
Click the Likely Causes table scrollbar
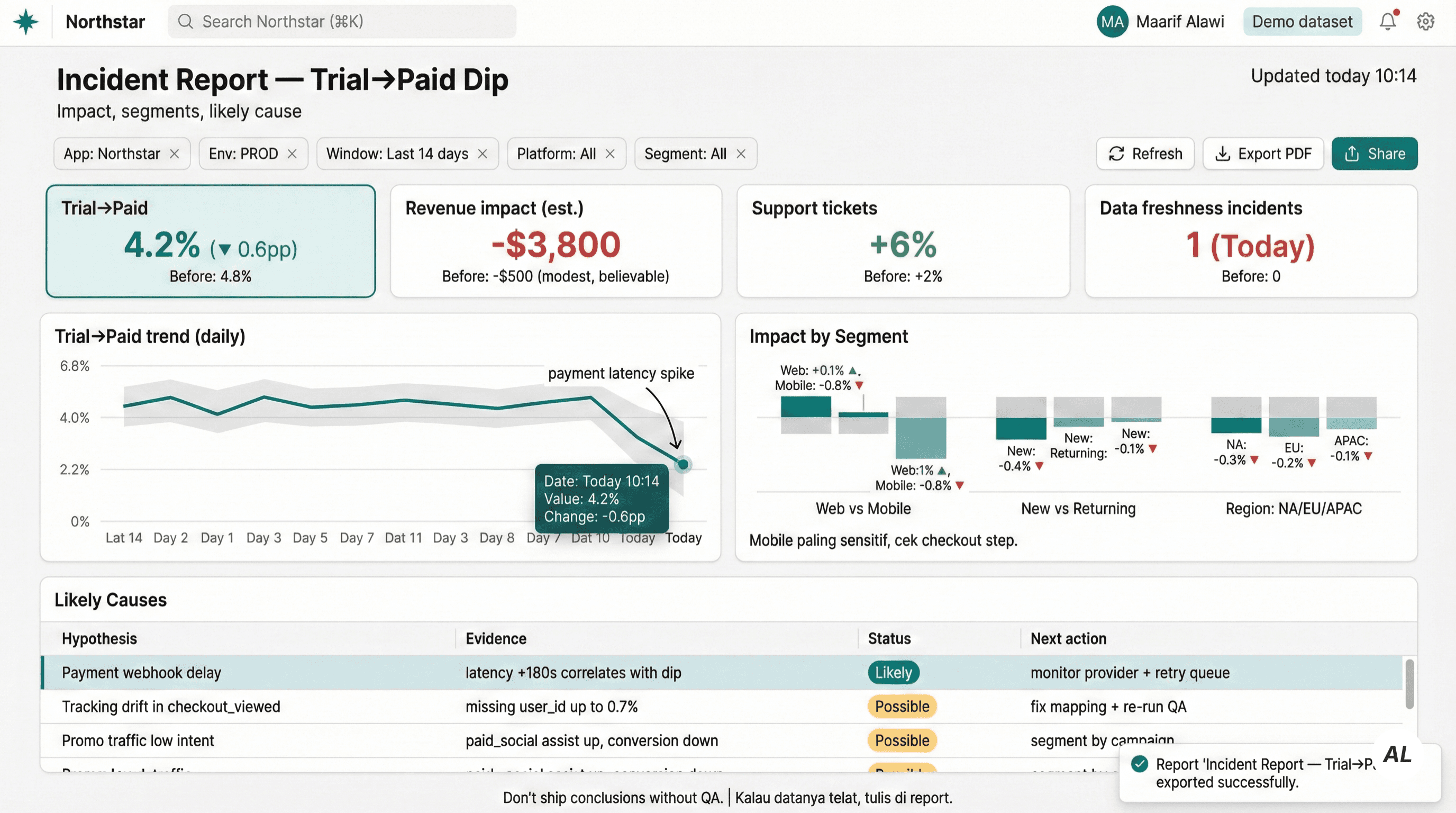pyautogui.click(x=1409, y=683)
